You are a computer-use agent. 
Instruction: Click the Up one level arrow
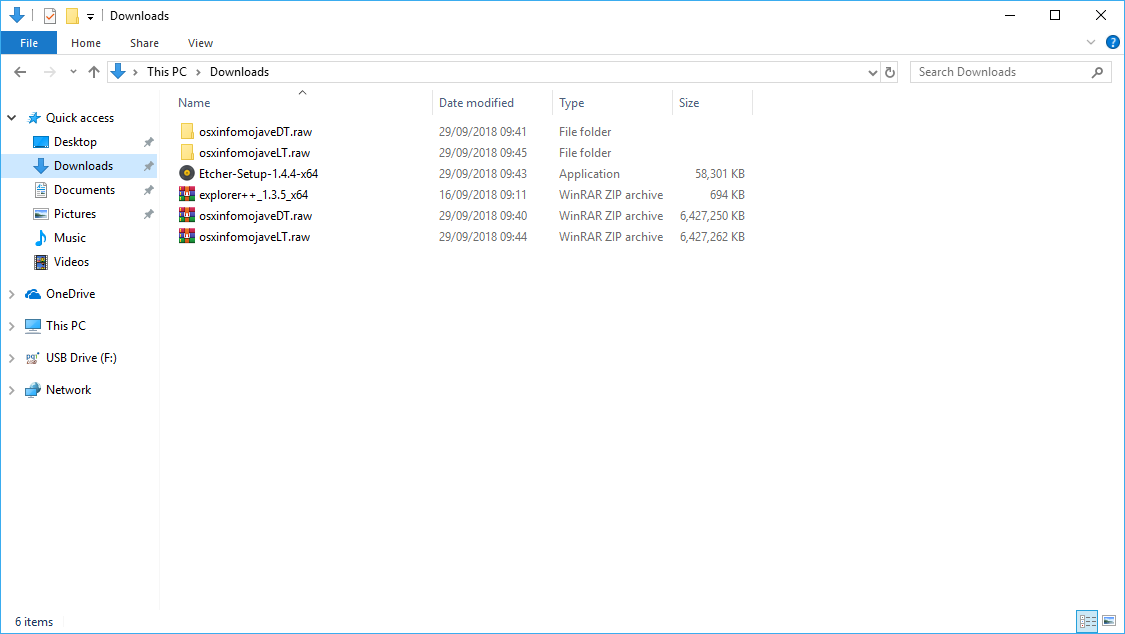[x=94, y=72]
